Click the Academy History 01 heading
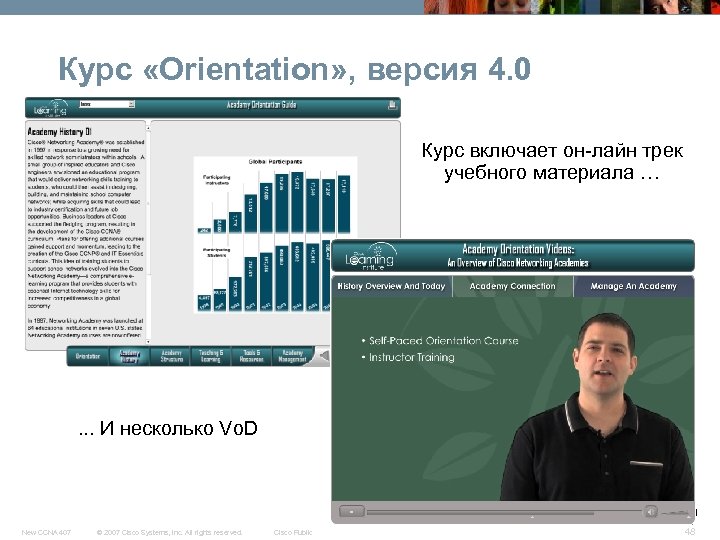The height and width of the screenshot is (540, 720). pyautogui.click(x=60, y=132)
